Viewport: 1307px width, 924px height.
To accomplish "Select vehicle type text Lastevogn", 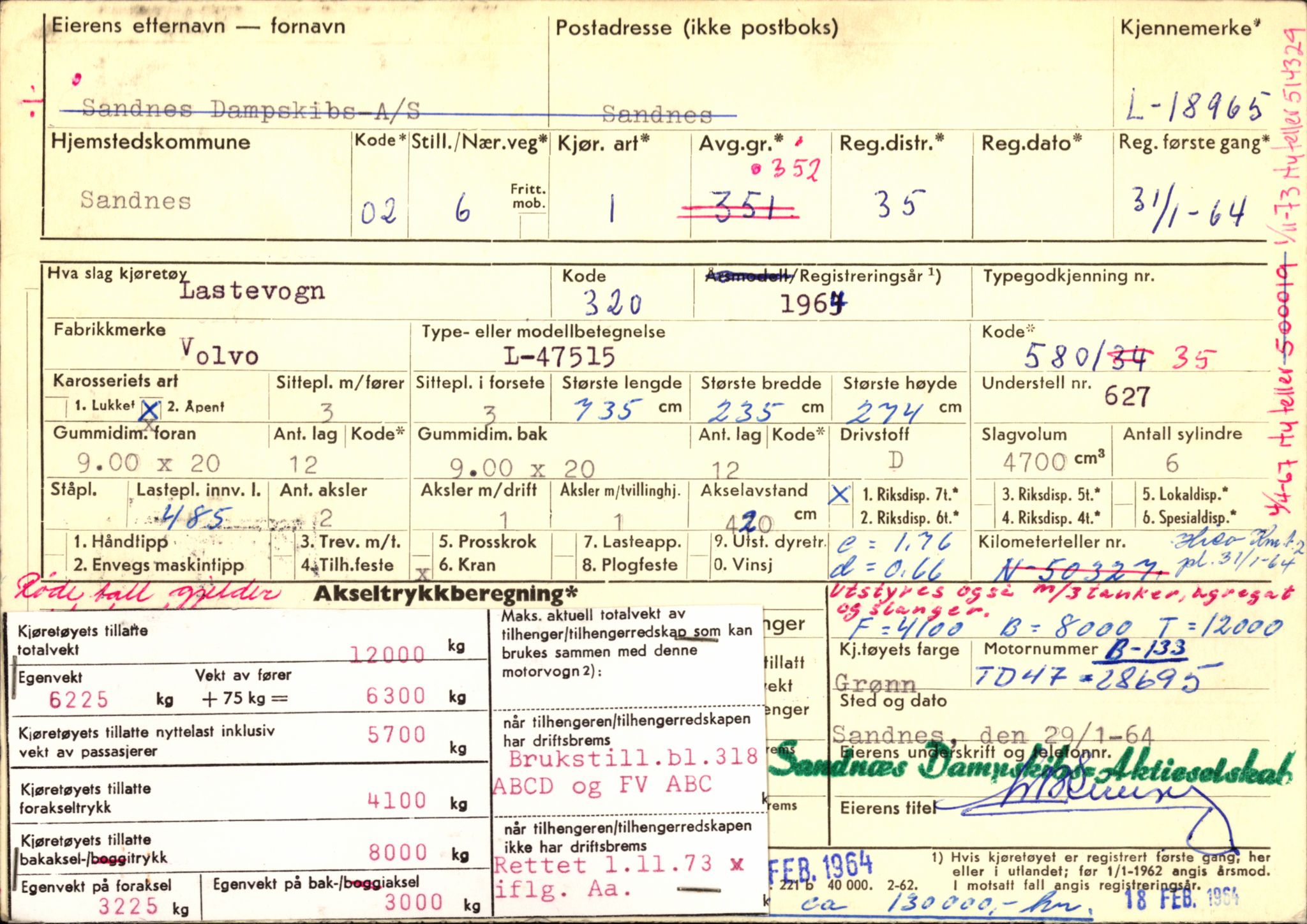I will [251, 290].
